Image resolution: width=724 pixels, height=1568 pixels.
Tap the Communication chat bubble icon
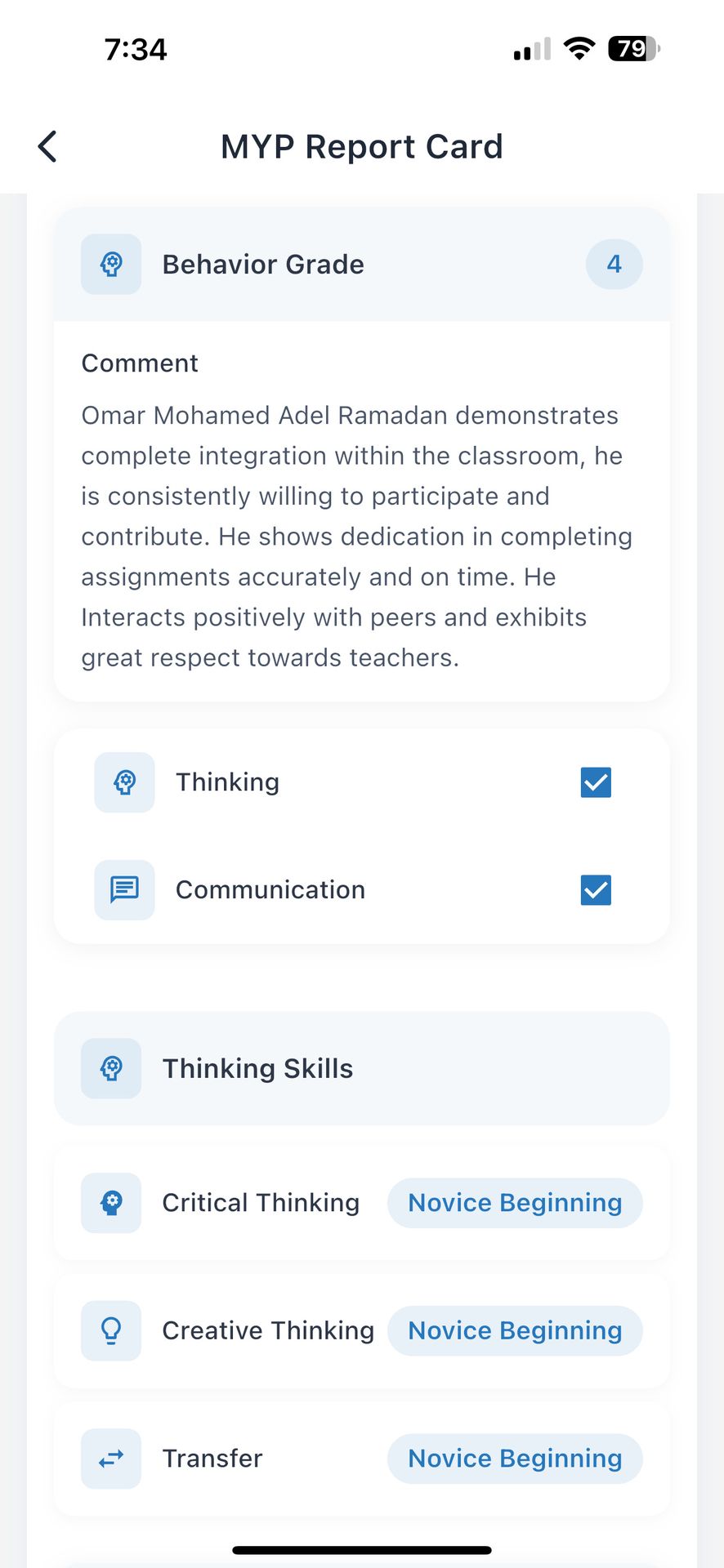tap(124, 889)
